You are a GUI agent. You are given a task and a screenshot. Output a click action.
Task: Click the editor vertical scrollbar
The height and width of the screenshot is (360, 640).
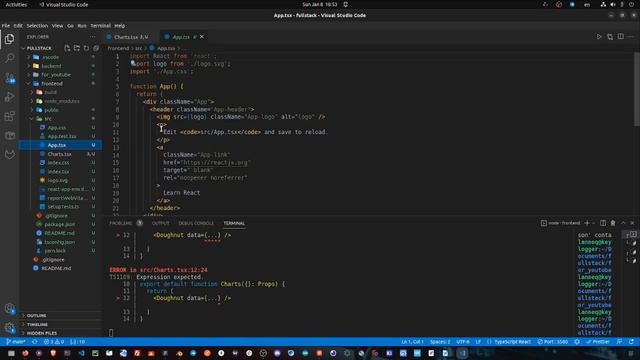637,90
